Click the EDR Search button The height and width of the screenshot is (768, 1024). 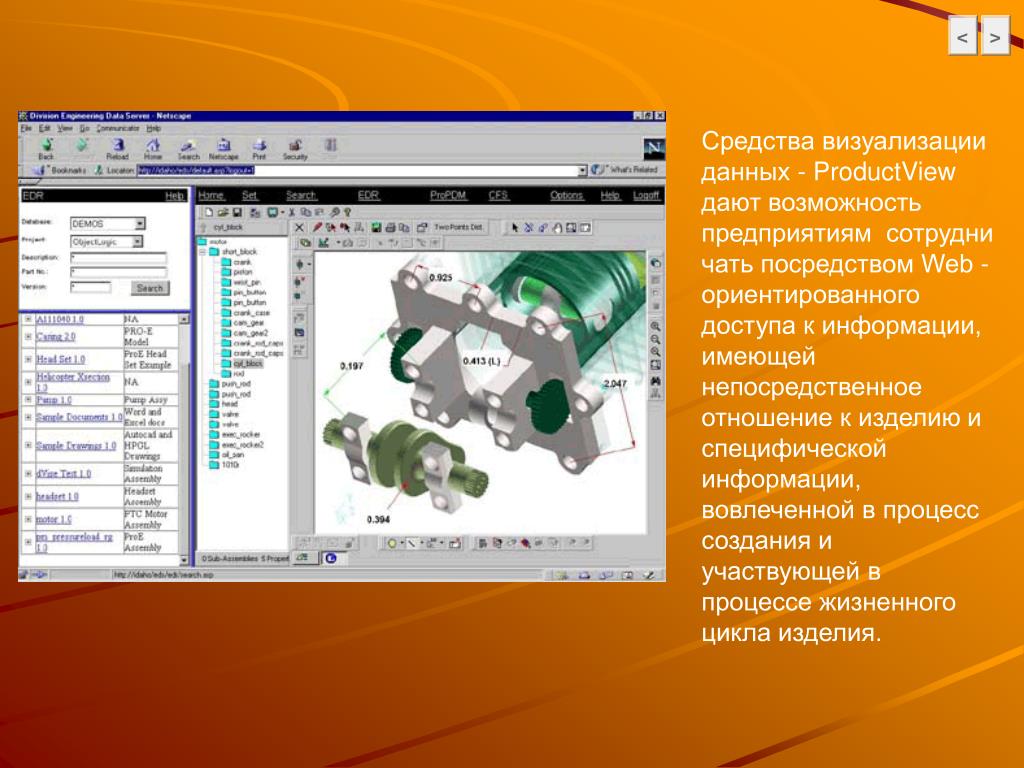point(150,288)
